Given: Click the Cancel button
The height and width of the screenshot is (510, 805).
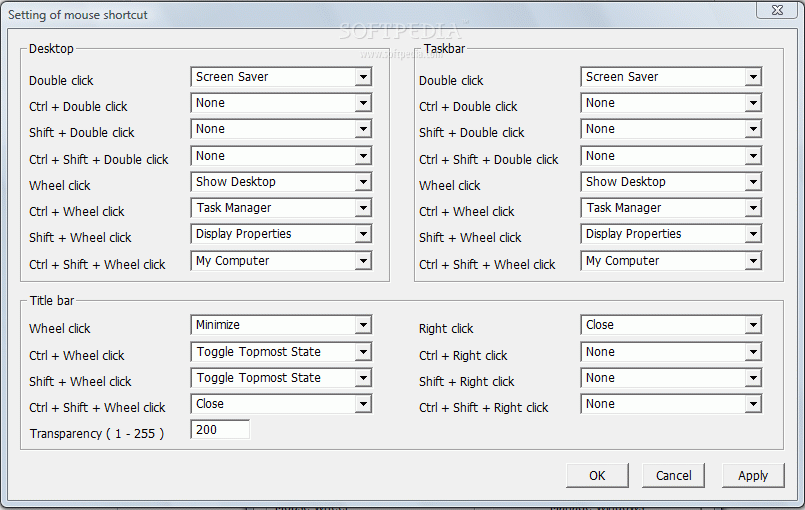Looking at the screenshot, I should (673, 476).
